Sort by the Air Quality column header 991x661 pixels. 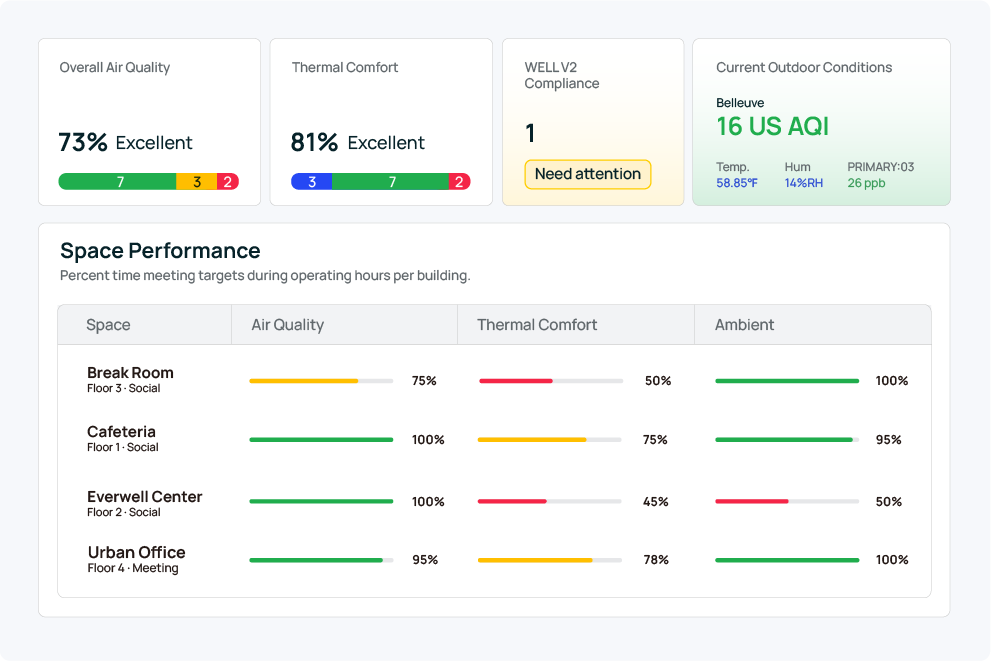click(x=287, y=325)
